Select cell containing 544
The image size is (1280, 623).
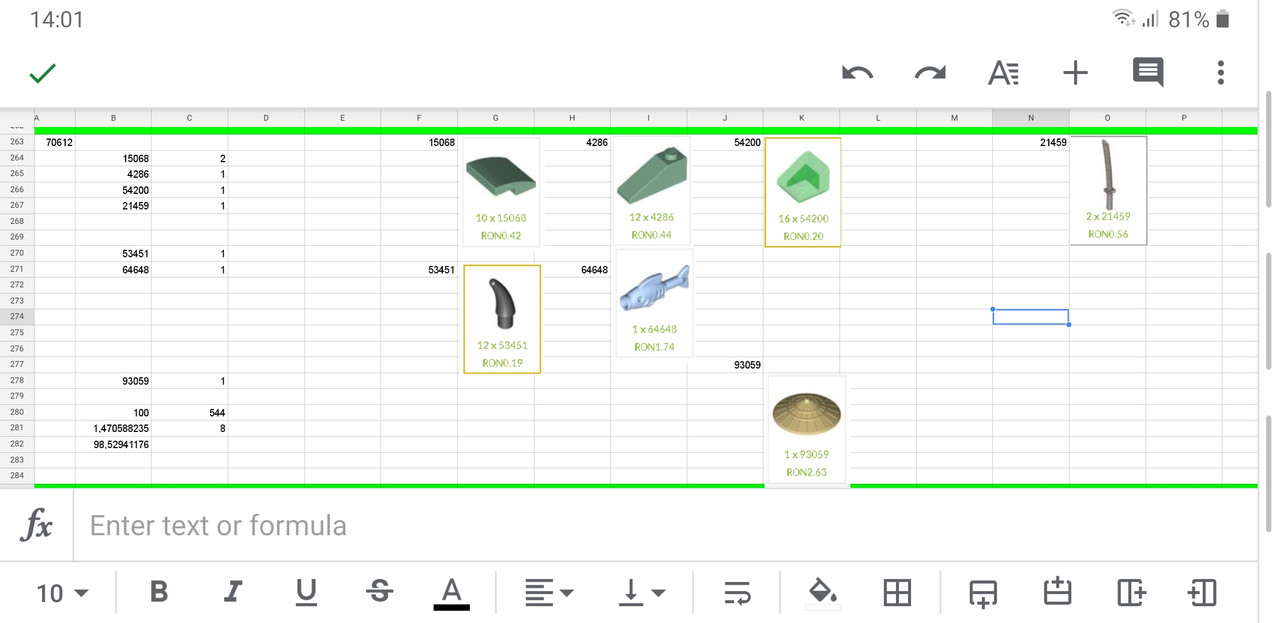(190, 412)
